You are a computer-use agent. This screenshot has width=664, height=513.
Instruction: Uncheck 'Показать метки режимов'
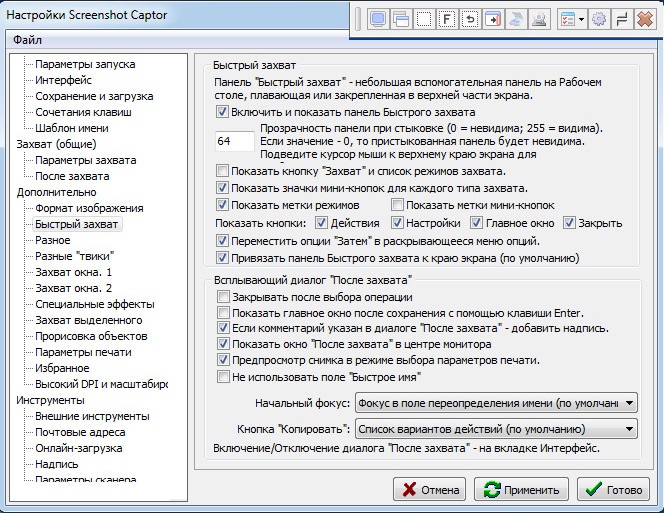(x=222, y=205)
